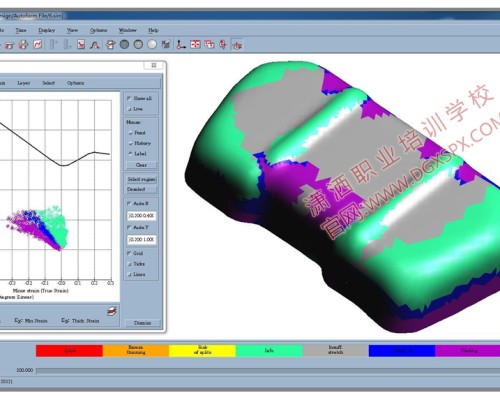The image size is (500, 400).
Task: Open the Window menu
Action: 128,30
